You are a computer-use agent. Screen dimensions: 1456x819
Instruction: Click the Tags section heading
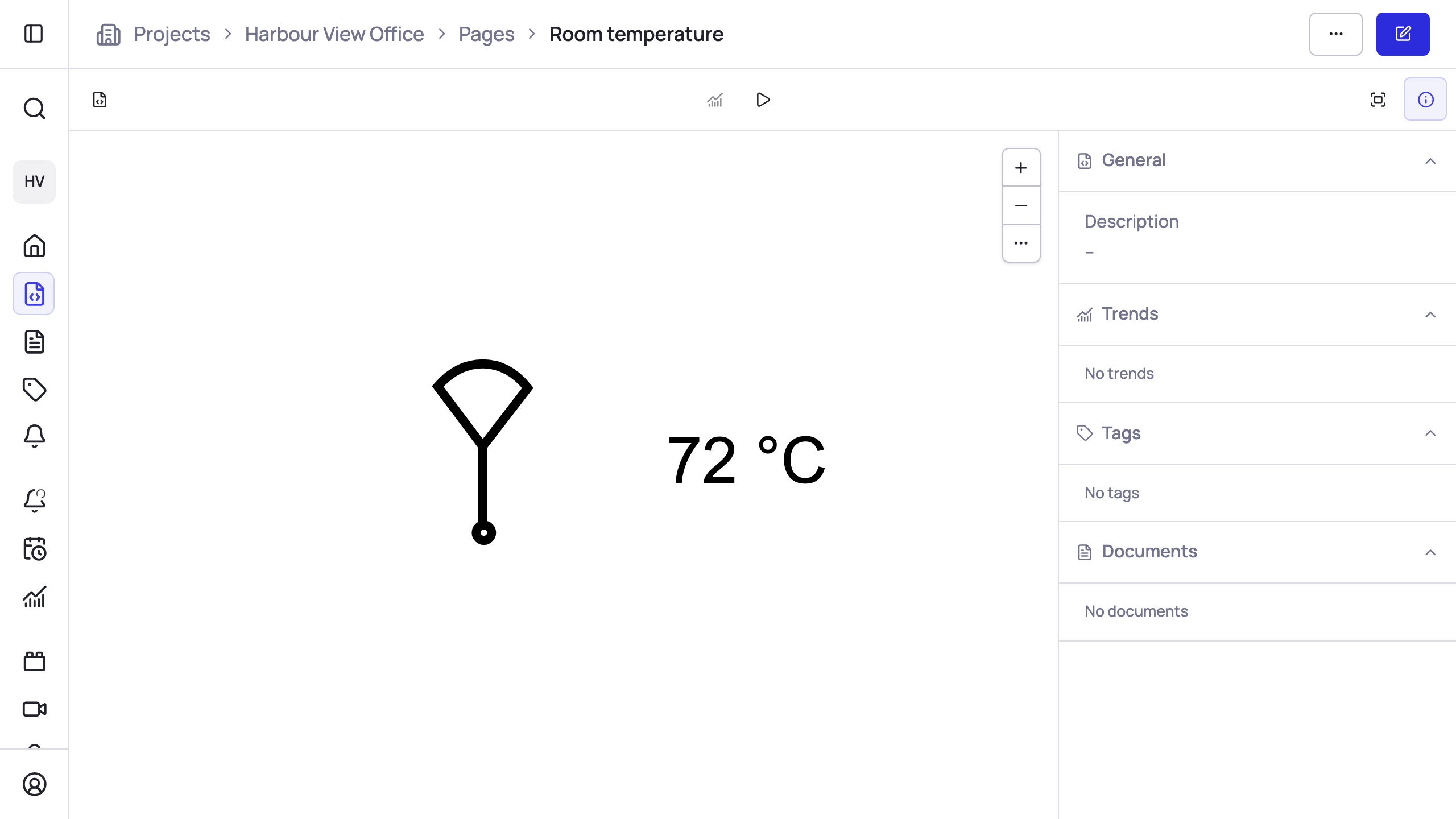[x=1121, y=433]
